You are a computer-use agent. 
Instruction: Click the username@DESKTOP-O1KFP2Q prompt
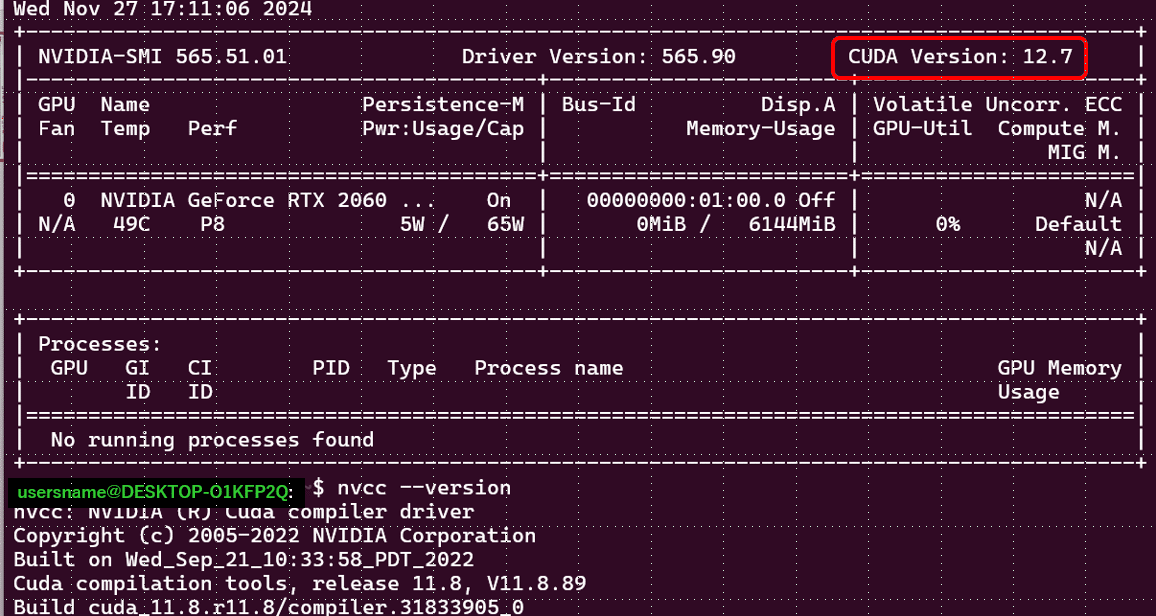point(152,491)
